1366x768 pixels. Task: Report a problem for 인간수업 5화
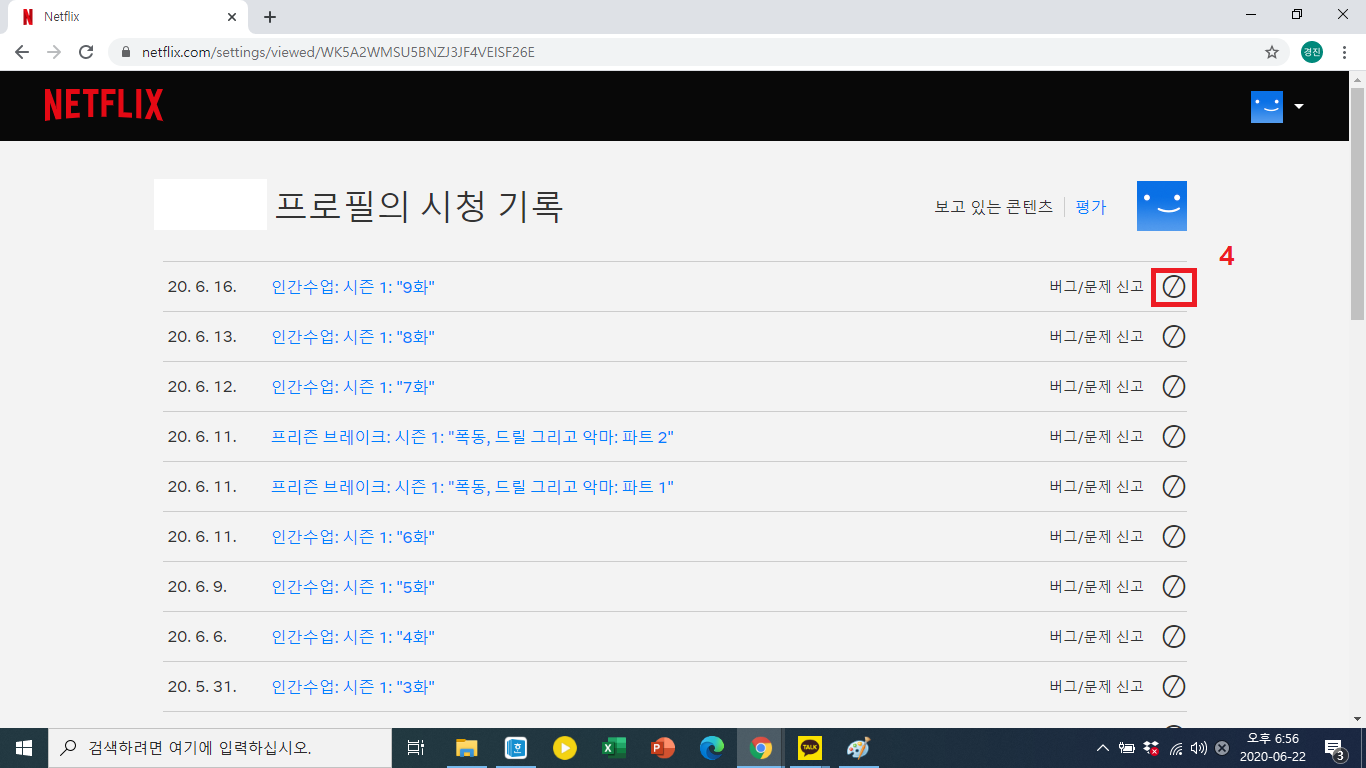tap(1096, 587)
